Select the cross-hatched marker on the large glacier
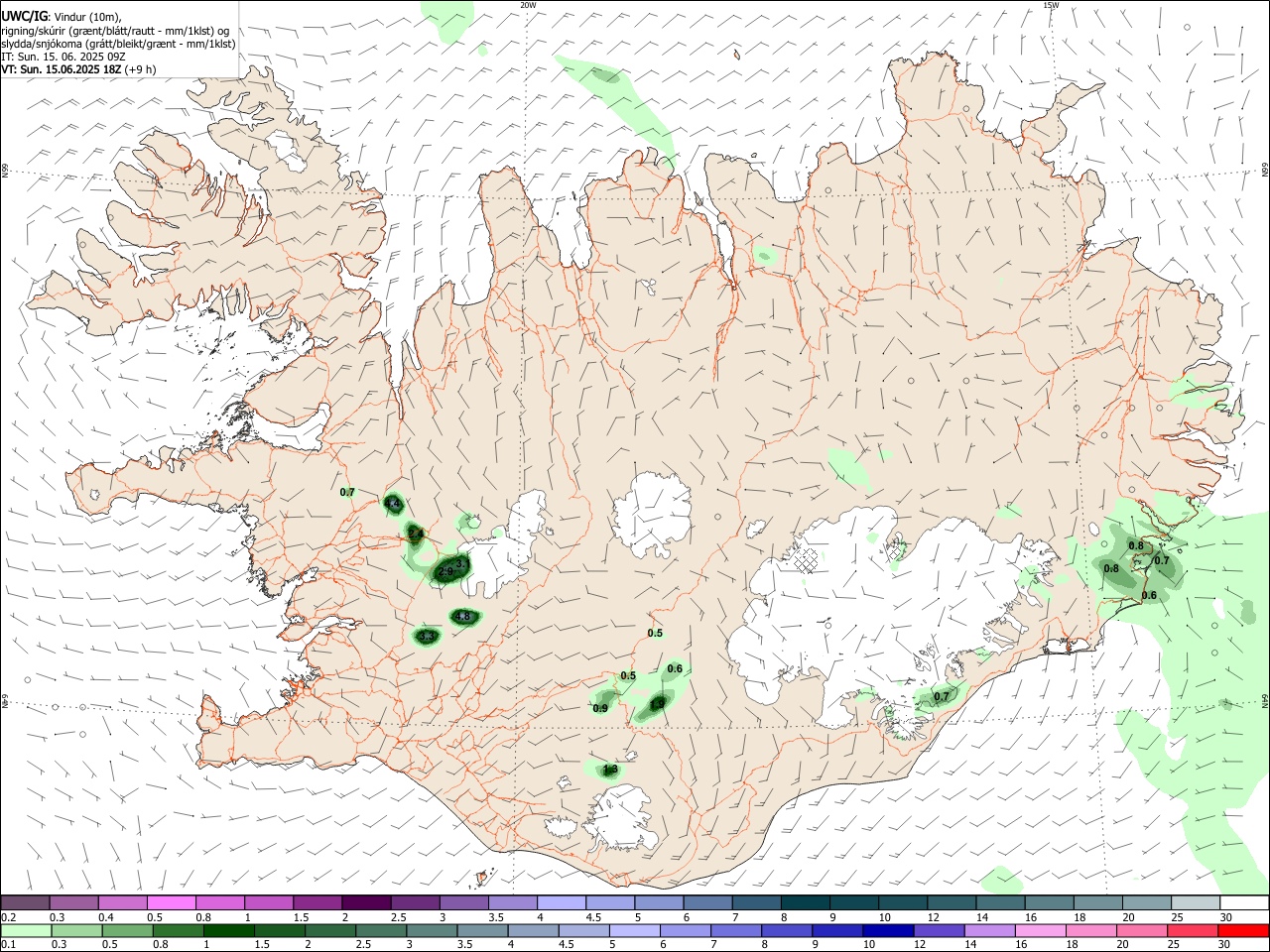 807,560
